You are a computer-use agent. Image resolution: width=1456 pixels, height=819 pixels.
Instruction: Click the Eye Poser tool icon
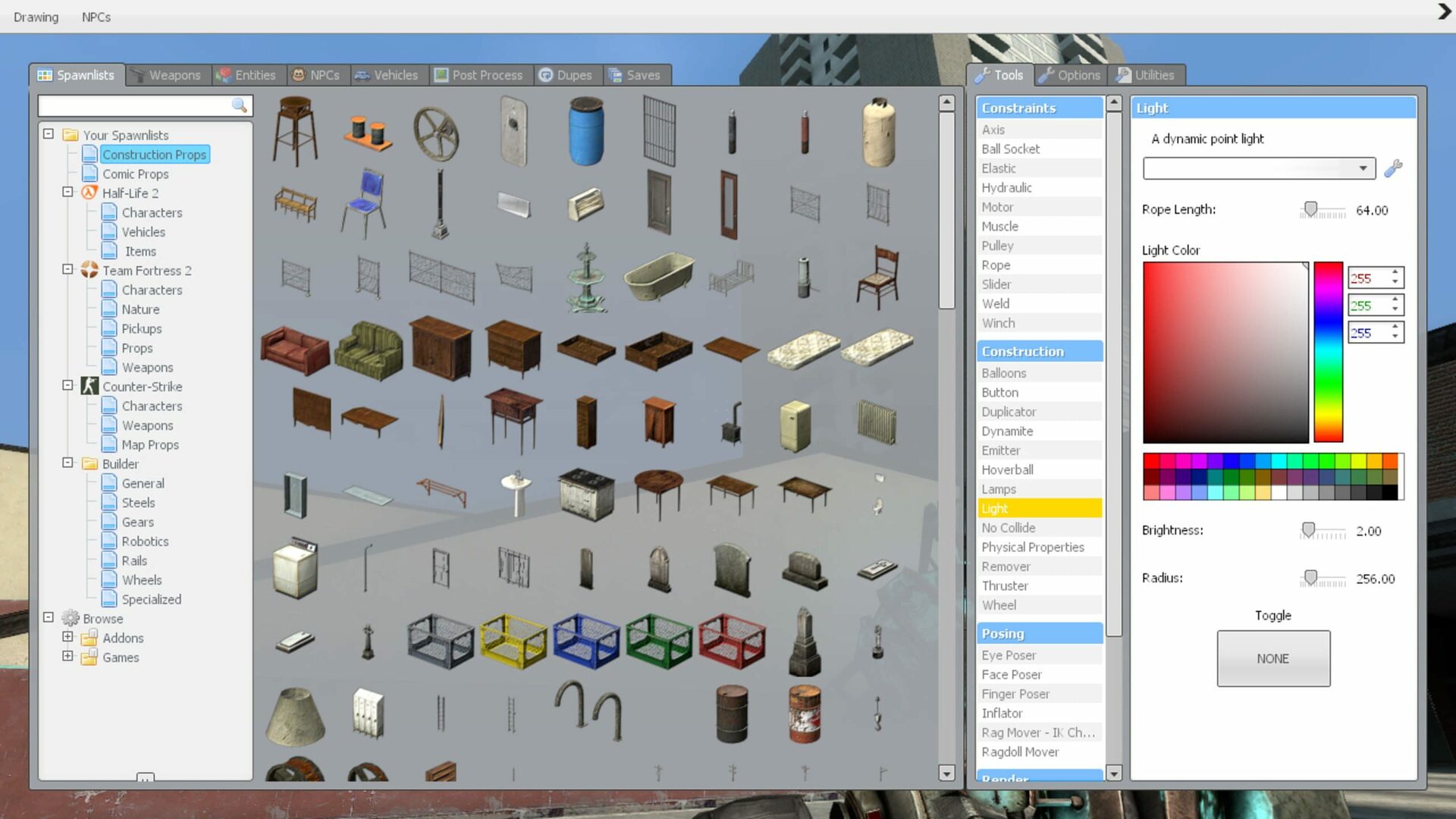(1009, 655)
